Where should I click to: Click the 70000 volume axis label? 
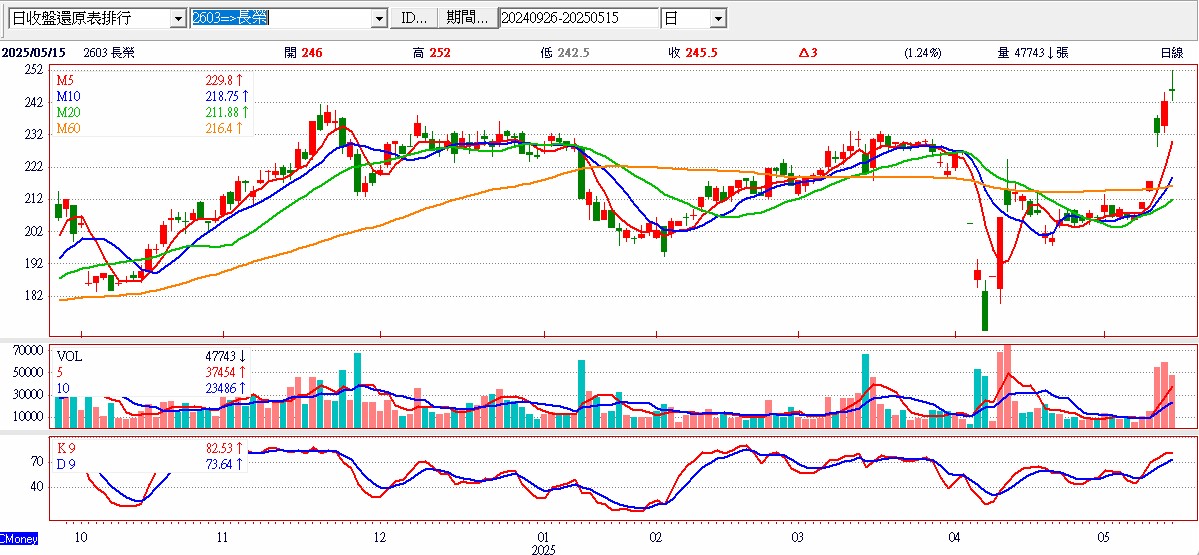[x=29, y=351]
